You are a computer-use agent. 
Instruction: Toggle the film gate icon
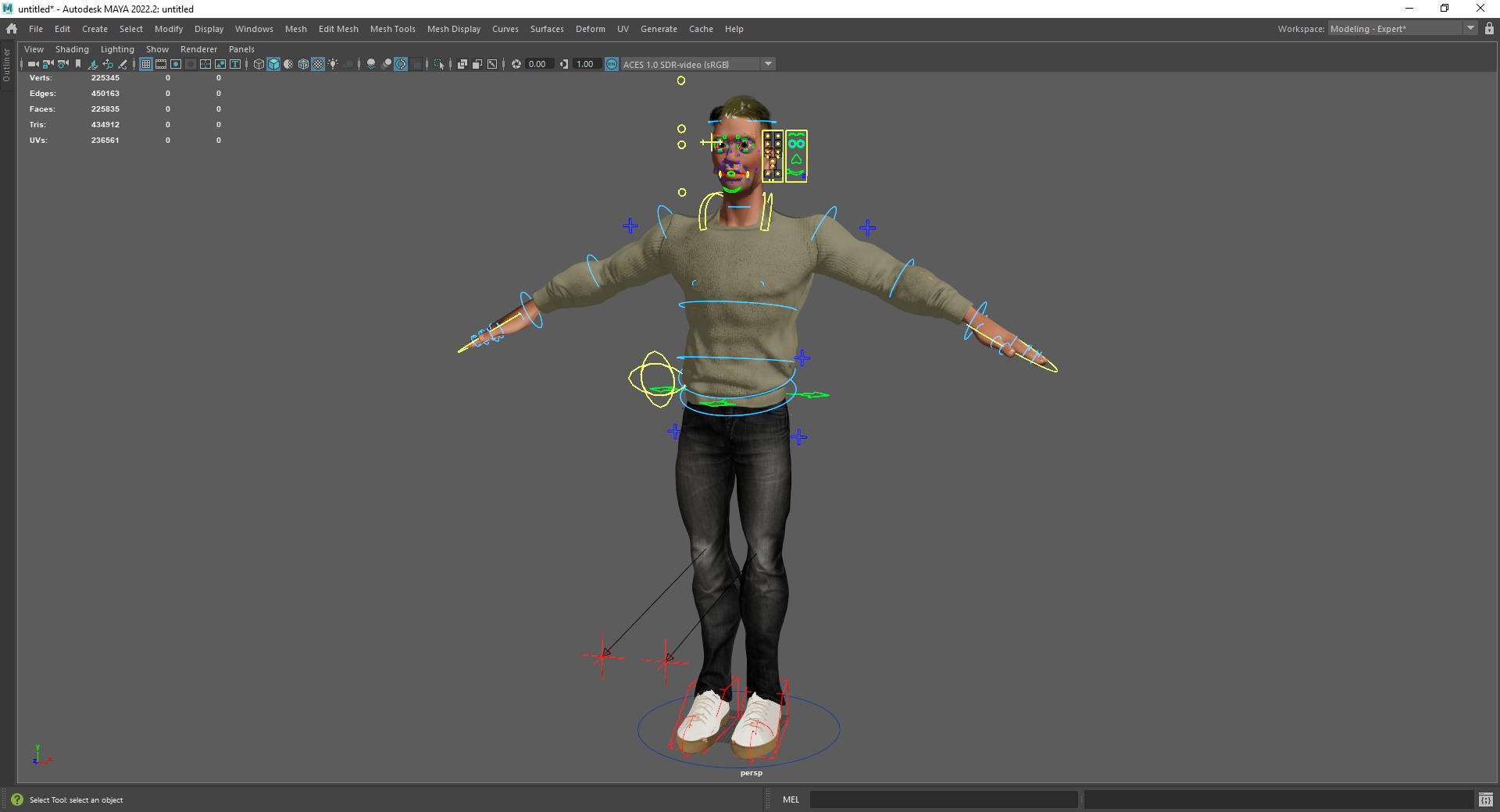[161, 64]
